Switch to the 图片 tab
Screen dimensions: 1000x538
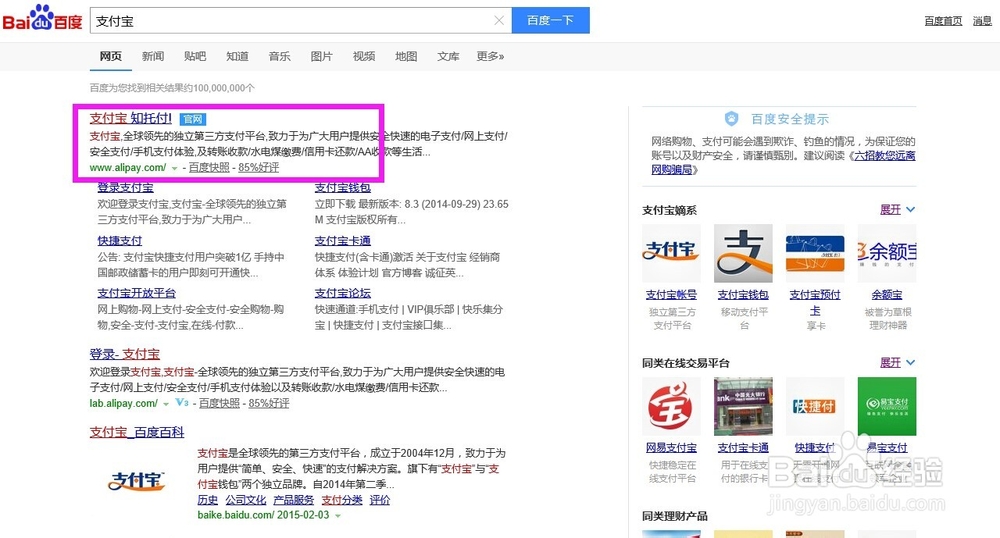(x=321, y=56)
